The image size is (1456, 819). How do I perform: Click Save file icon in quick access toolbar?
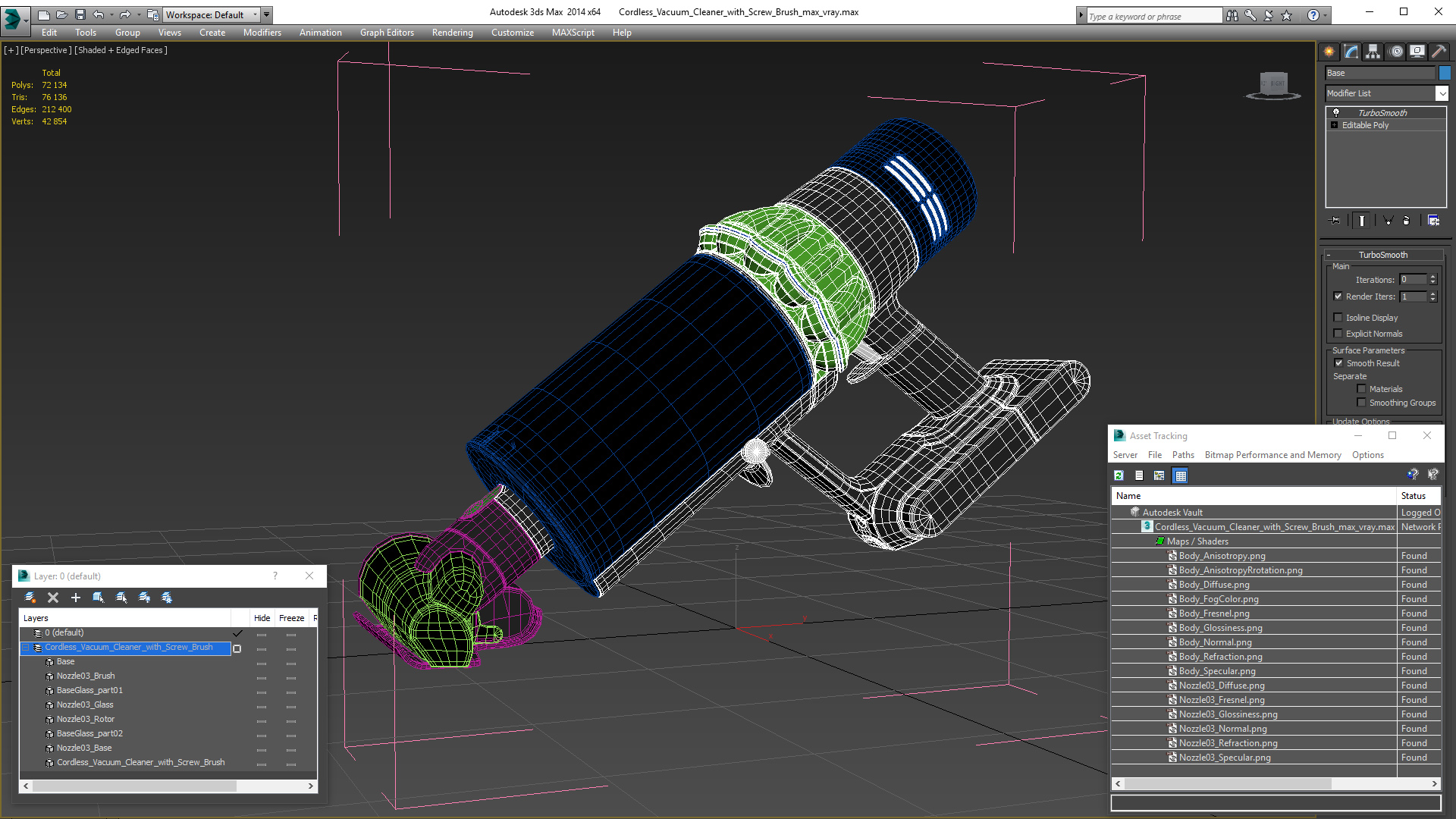(80, 14)
